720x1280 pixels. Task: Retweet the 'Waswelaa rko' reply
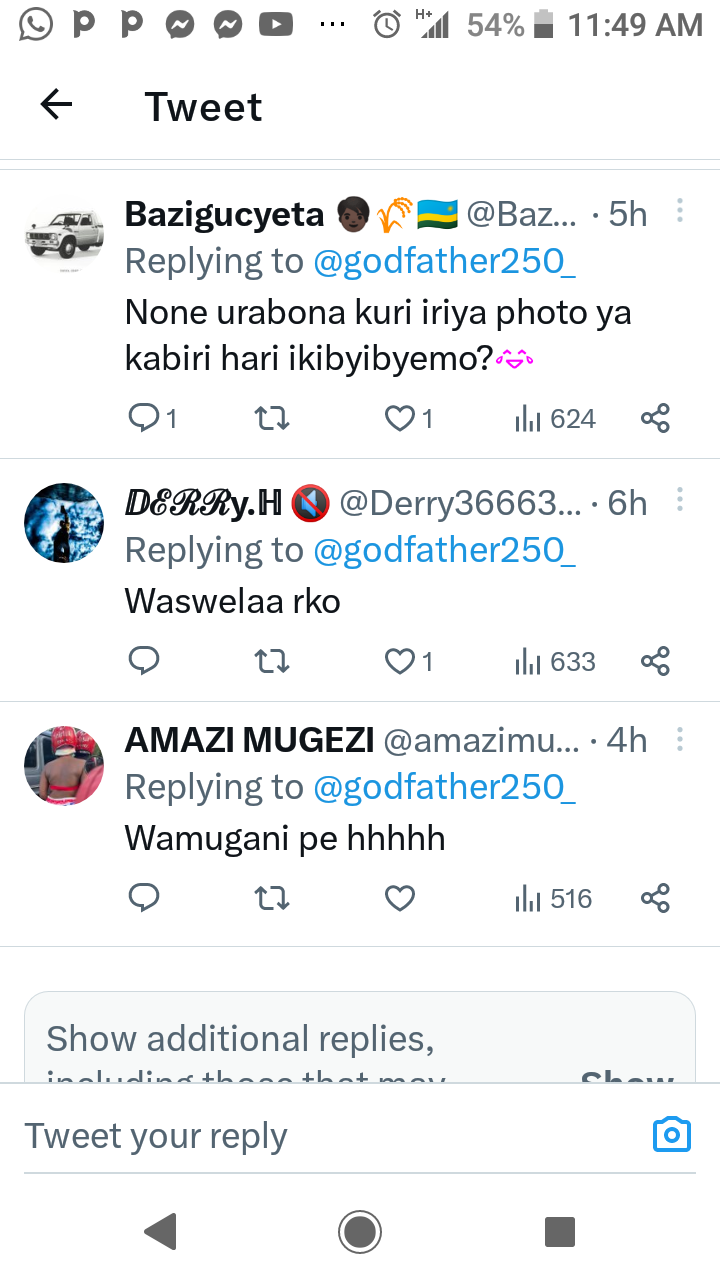click(x=273, y=661)
